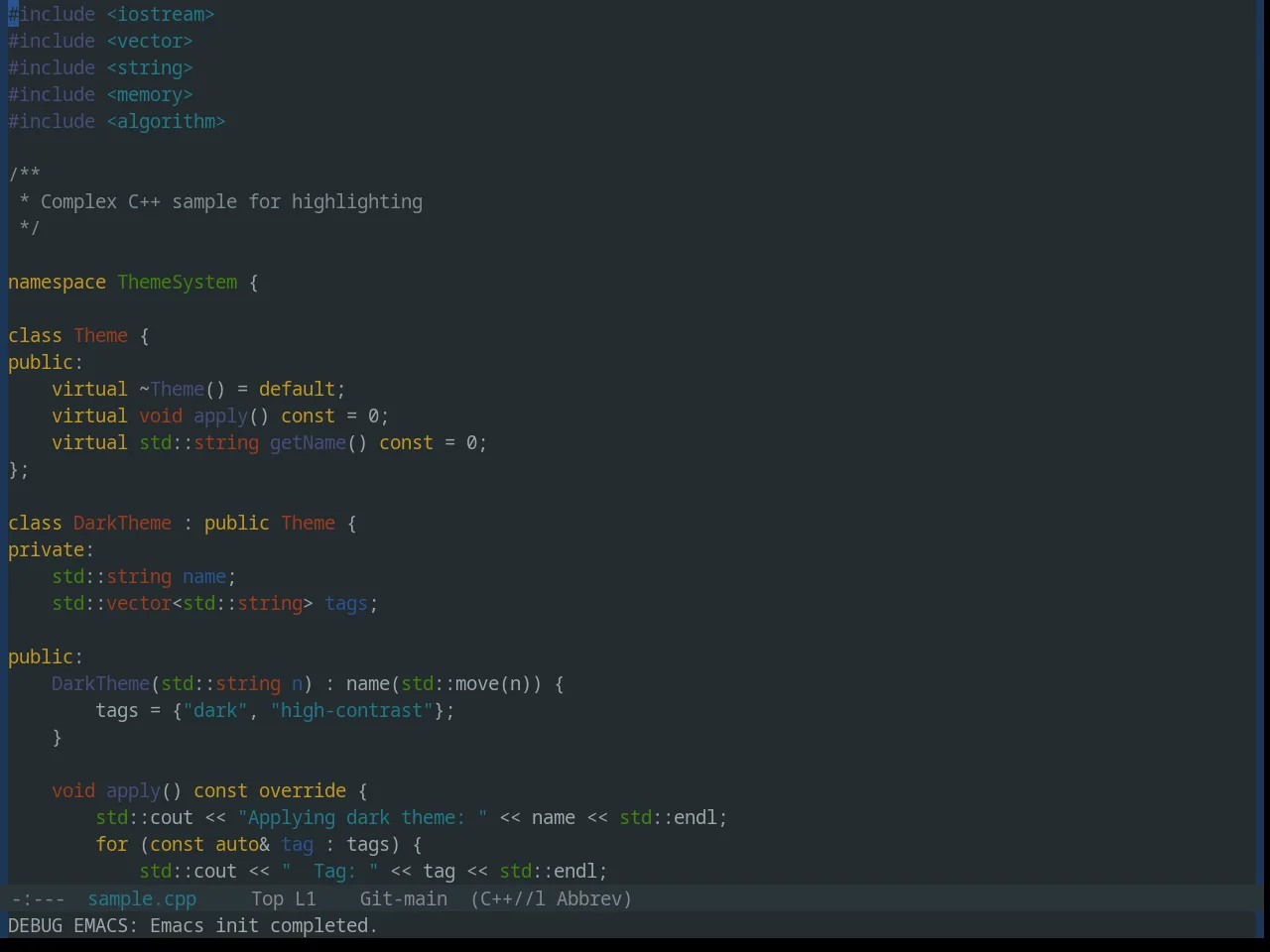Place cursor on '#include <iostream>' line
Screen dimensions: 1270x952
point(111,15)
